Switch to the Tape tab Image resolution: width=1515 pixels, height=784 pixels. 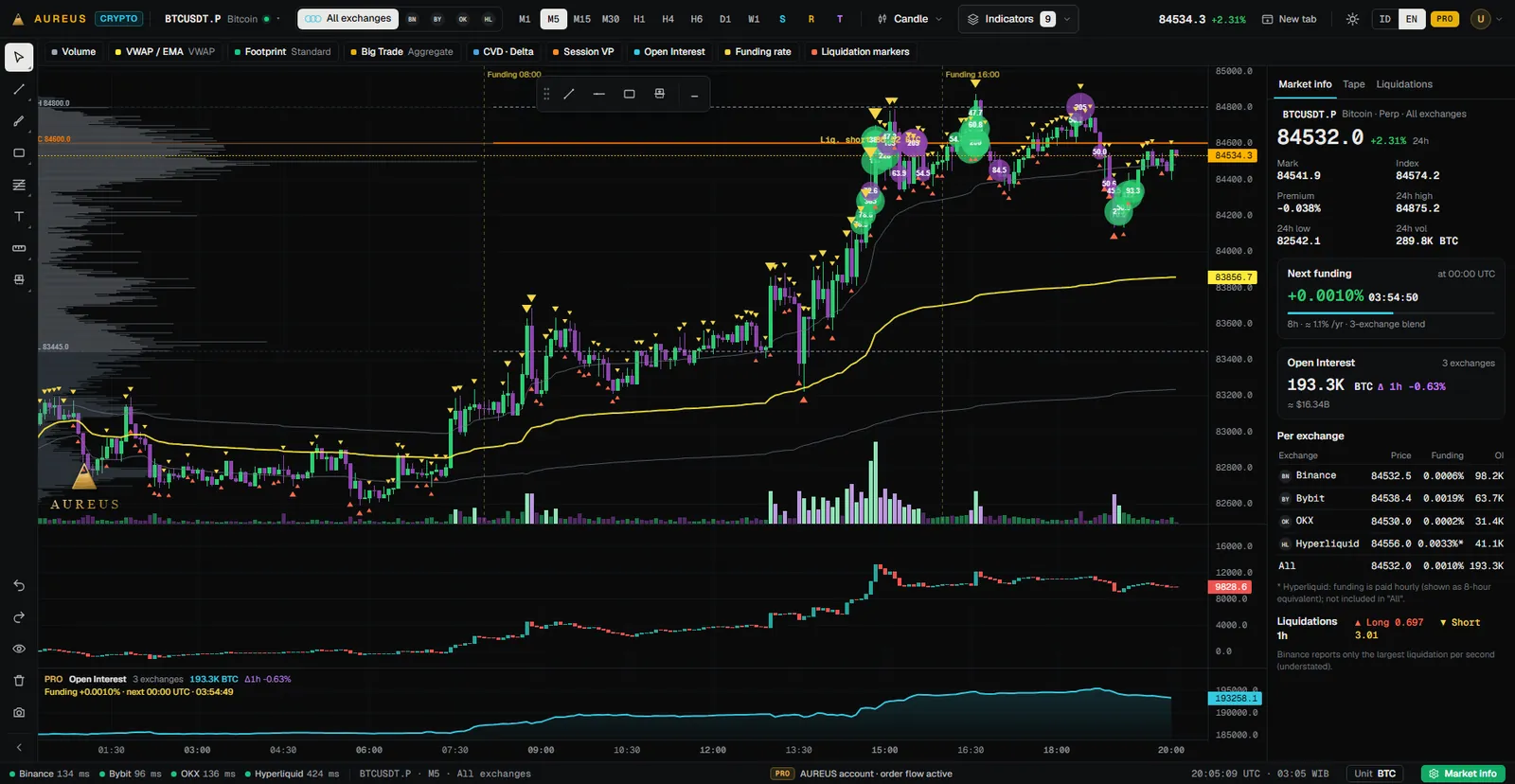[1354, 84]
